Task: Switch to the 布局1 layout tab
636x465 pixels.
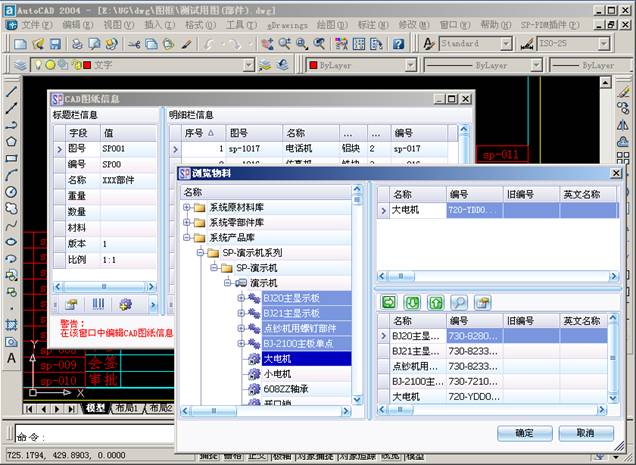Action: point(126,408)
